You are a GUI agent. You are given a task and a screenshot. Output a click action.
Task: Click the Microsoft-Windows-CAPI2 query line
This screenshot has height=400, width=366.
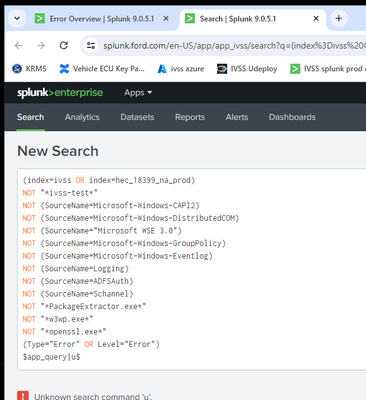111,205
